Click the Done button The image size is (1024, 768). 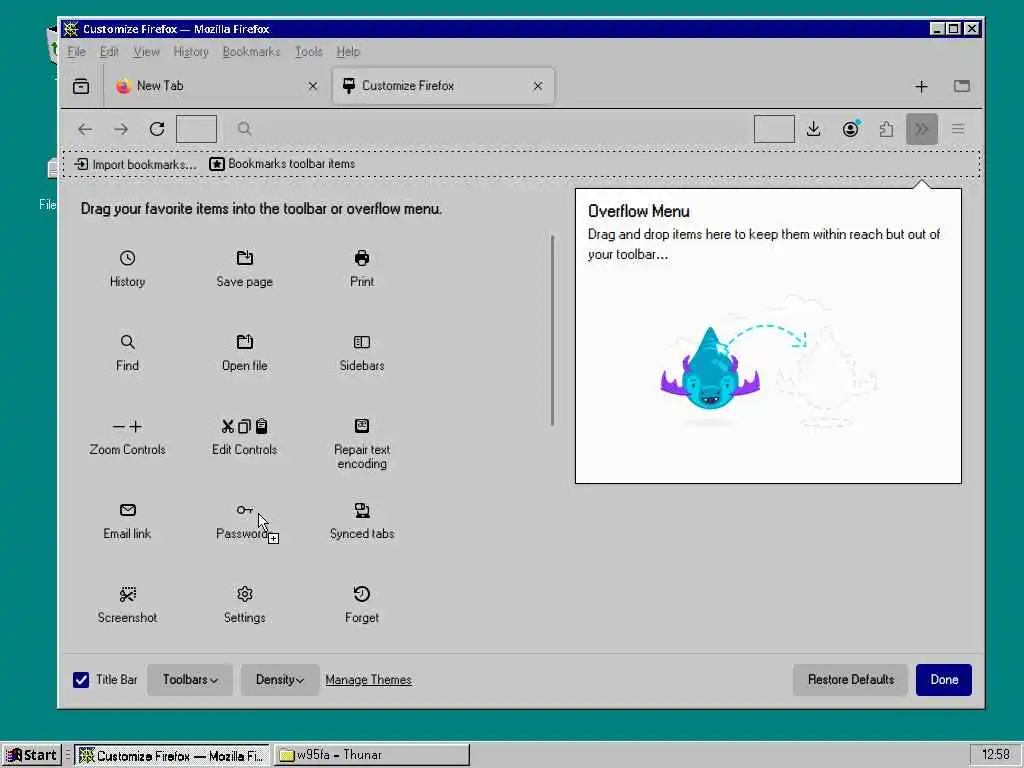(x=944, y=680)
